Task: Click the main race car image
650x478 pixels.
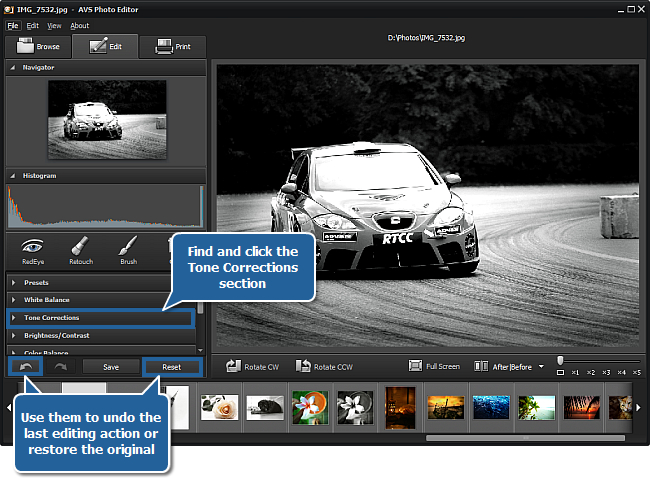Action: pos(427,205)
